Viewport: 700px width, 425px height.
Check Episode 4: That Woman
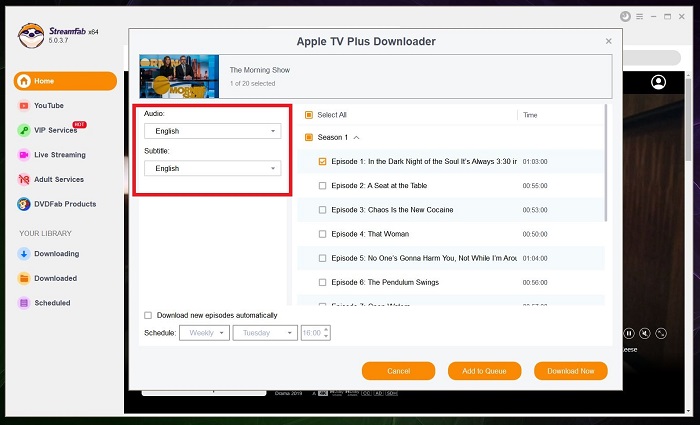(x=322, y=234)
